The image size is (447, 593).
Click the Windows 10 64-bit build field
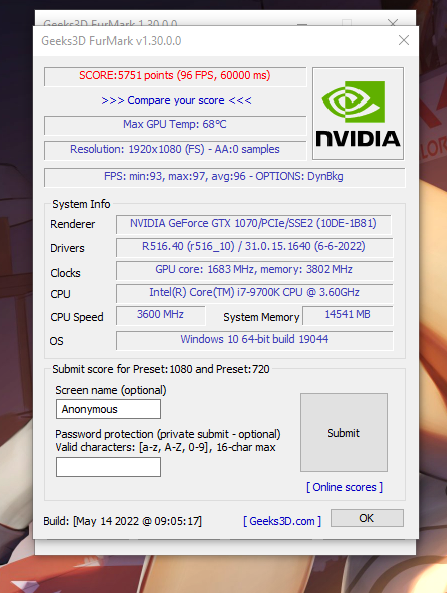(x=254, y=340)
